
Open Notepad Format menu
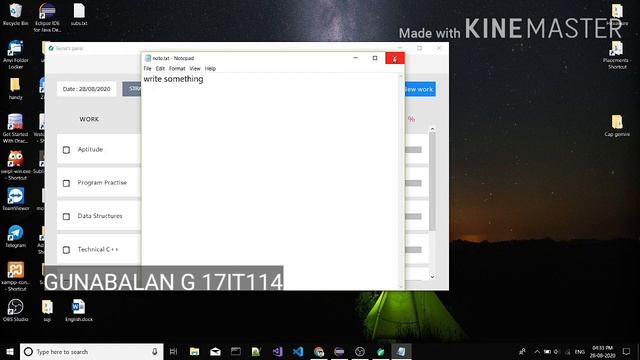177,69
